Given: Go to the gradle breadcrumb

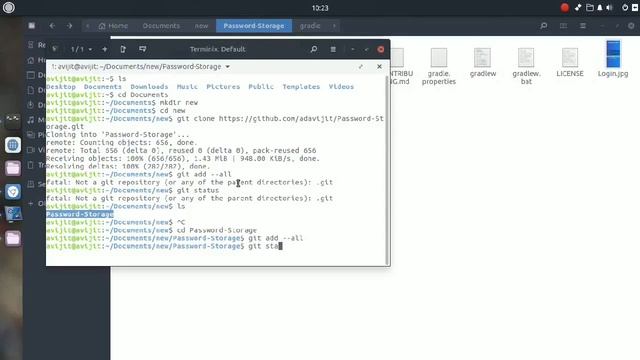Looking at the screenshot, I should pyautogui.click(x=310, y=26).
